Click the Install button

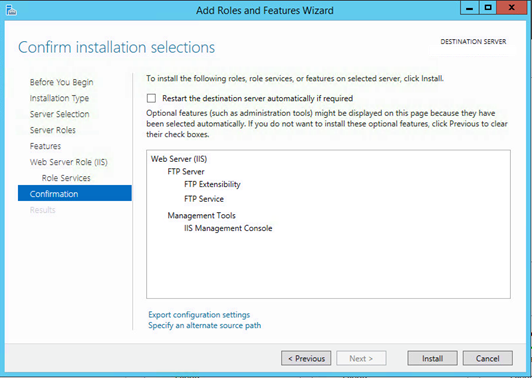pos(432,358)
